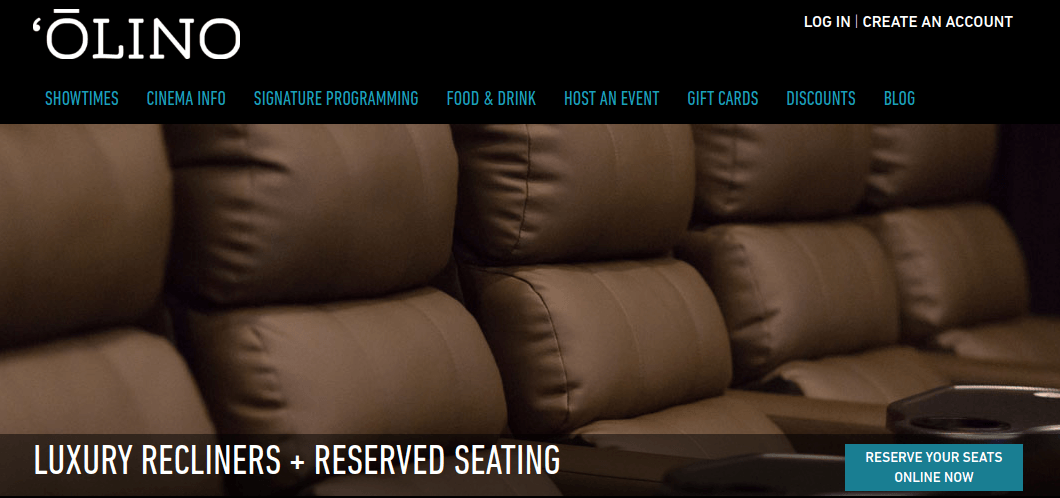Select HOST AN EVENT menu item
Viewport: 1060px width, 498px height.
pyautogui.click(x=612, y=99)
